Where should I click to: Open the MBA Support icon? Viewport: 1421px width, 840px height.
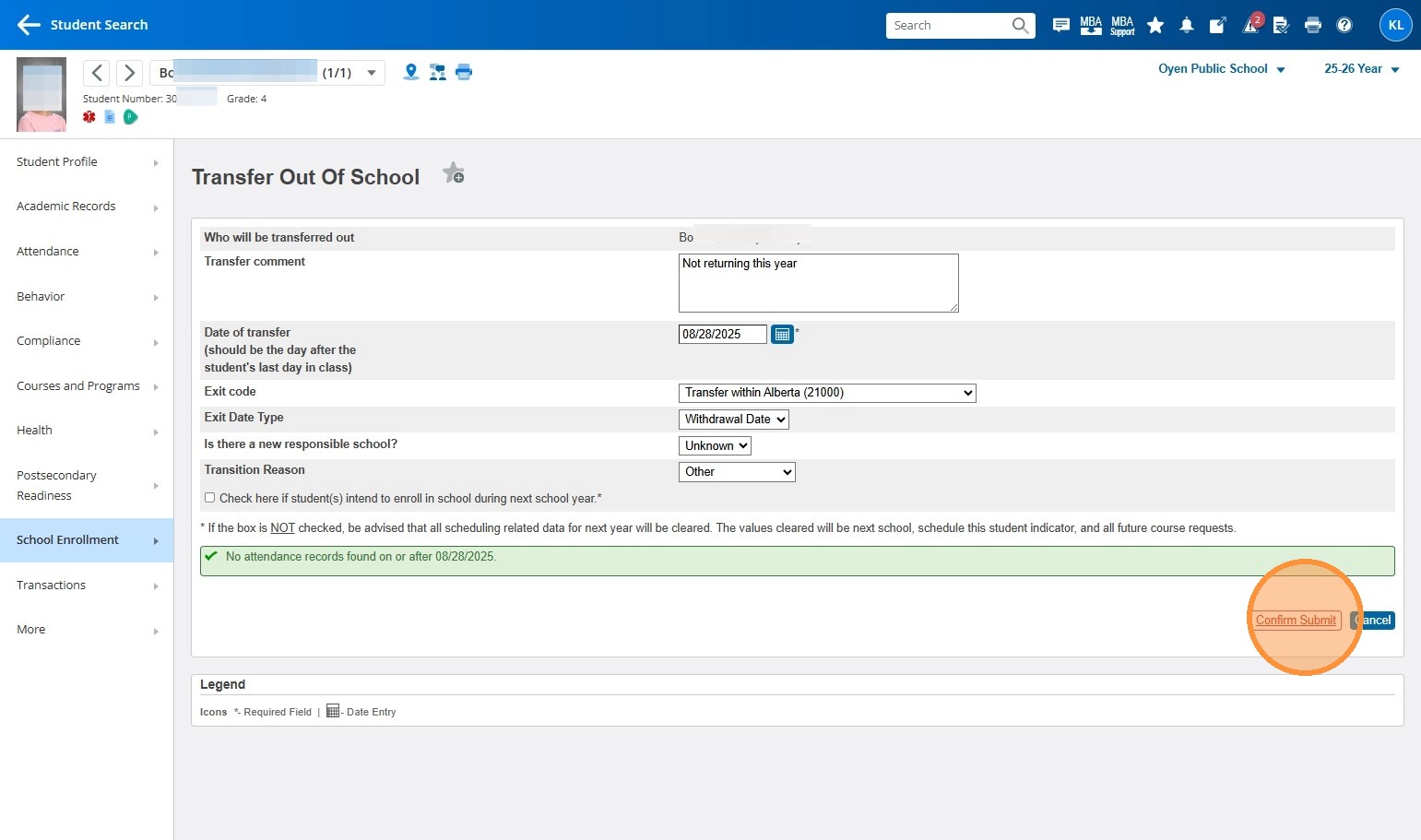point(1122,26)
